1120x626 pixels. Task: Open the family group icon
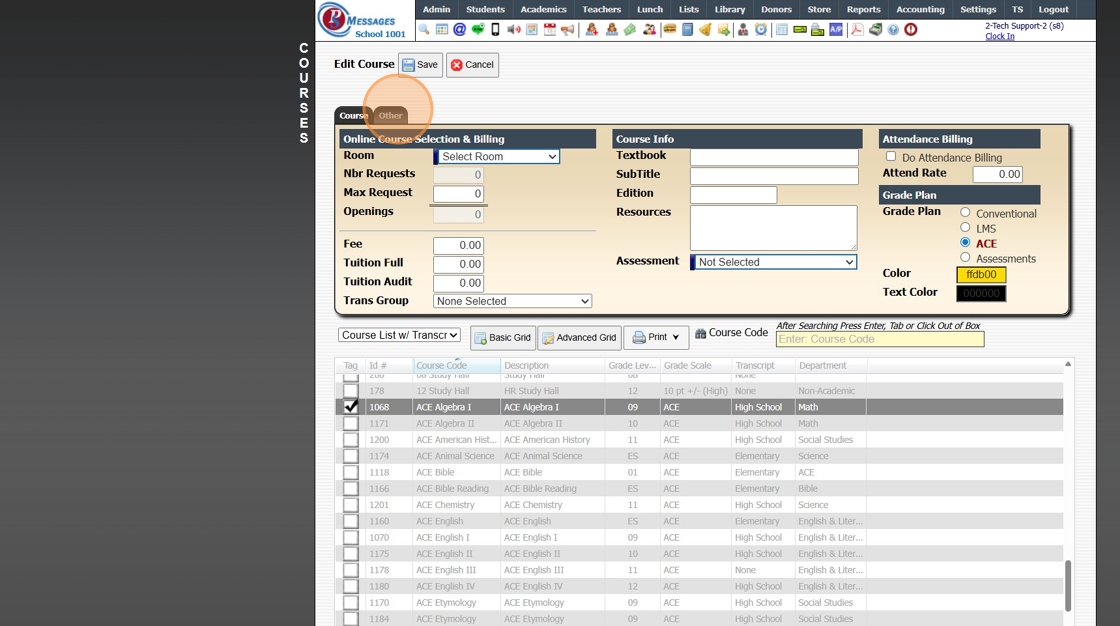pyautogui.click(x=649, y=29)
